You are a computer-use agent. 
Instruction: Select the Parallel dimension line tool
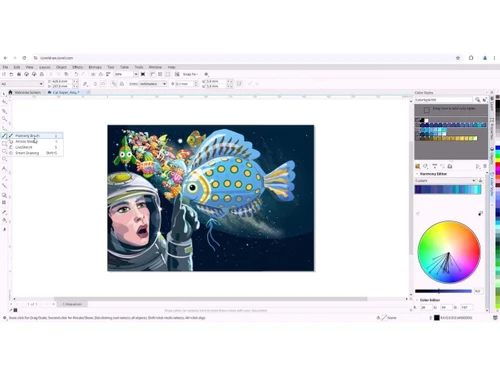pyautogui.click(x=4, y=178)
